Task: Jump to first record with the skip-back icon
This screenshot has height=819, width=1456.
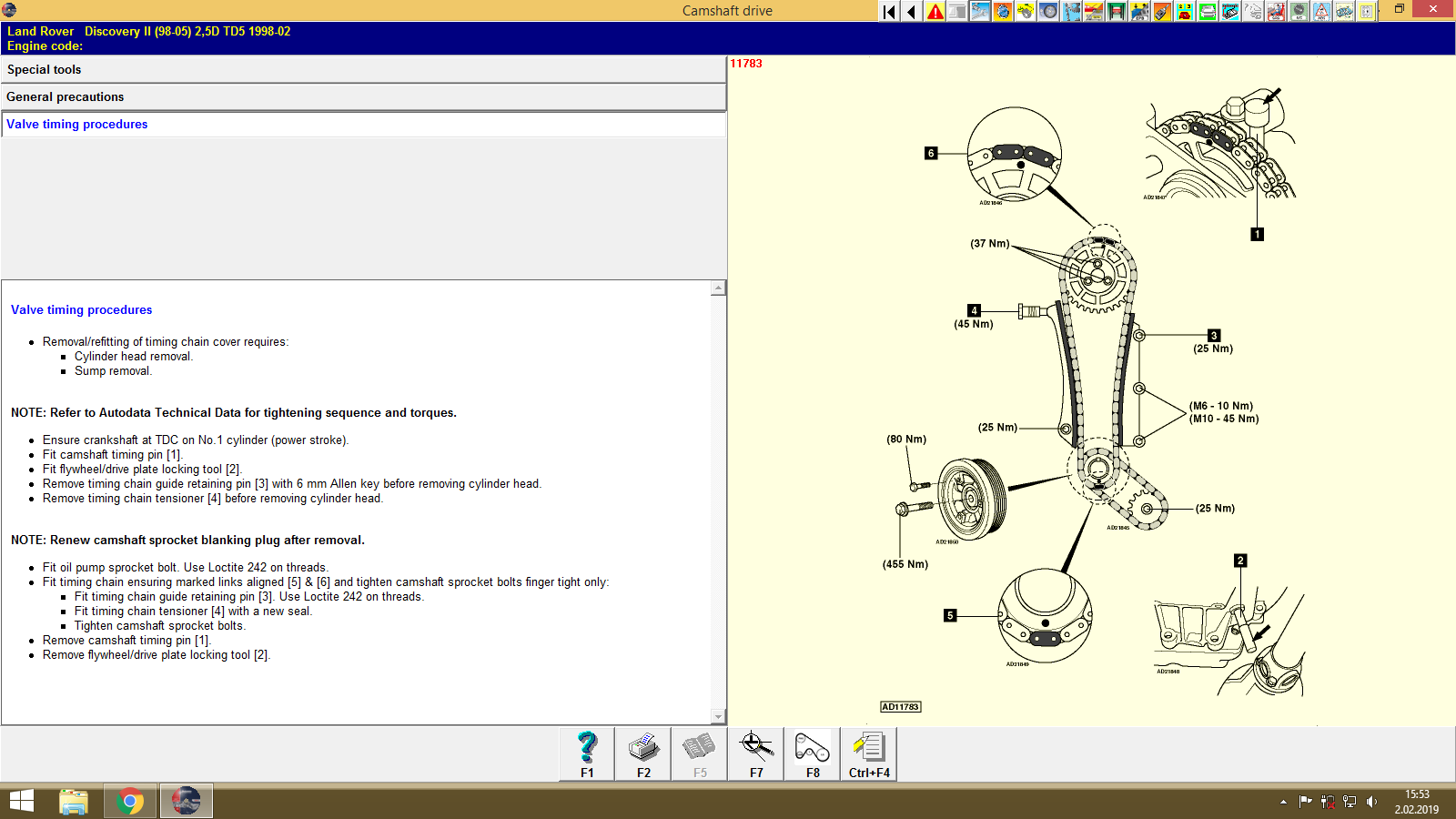Action: coord(887,12)
